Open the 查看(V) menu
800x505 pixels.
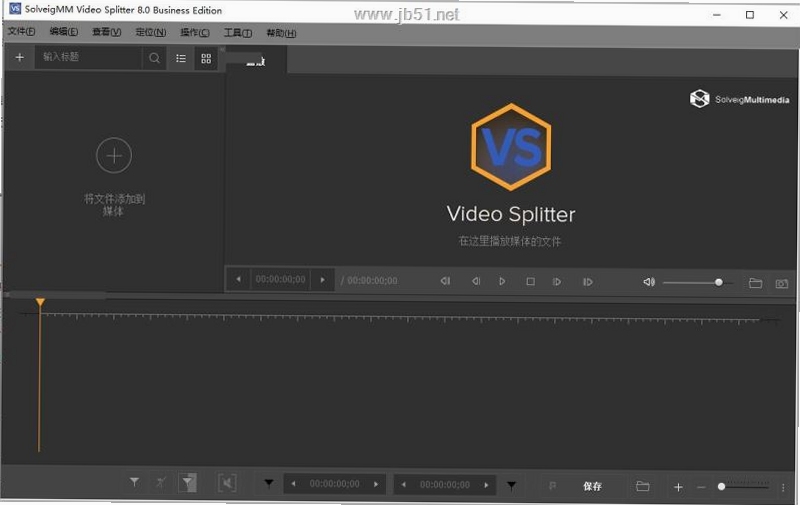107,32
